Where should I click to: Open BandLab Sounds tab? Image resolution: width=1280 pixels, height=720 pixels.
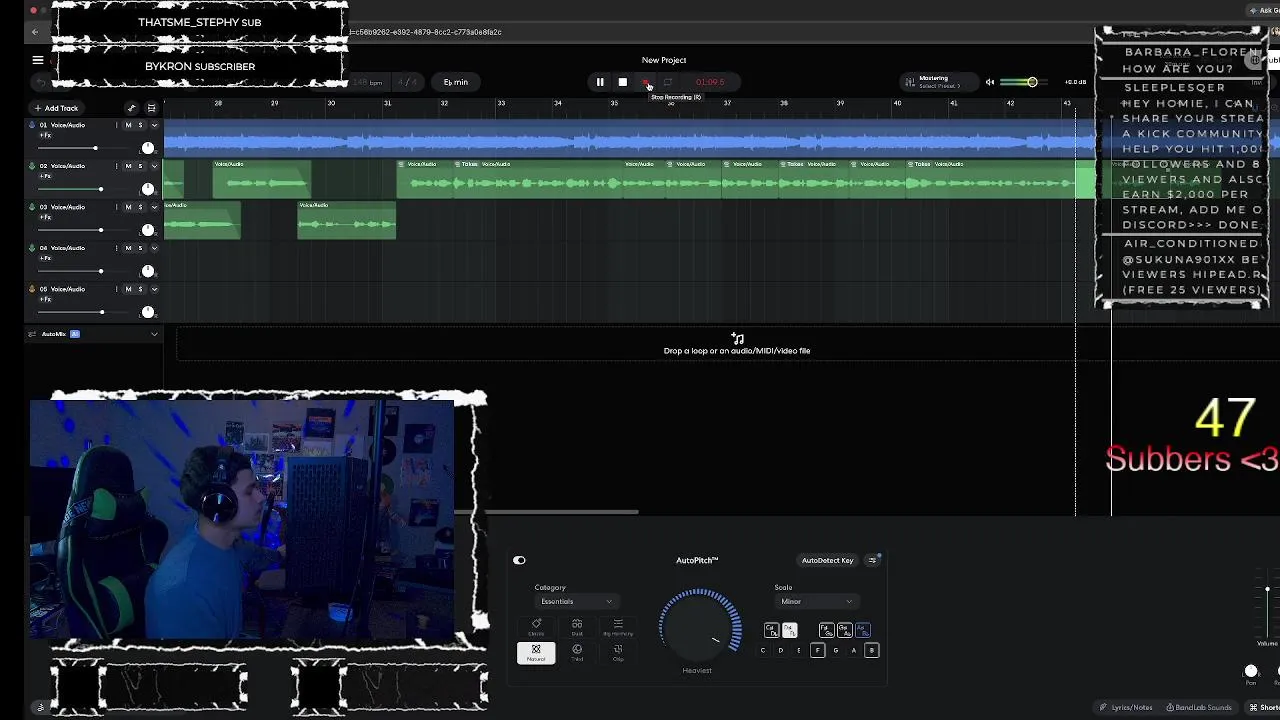1199,707
